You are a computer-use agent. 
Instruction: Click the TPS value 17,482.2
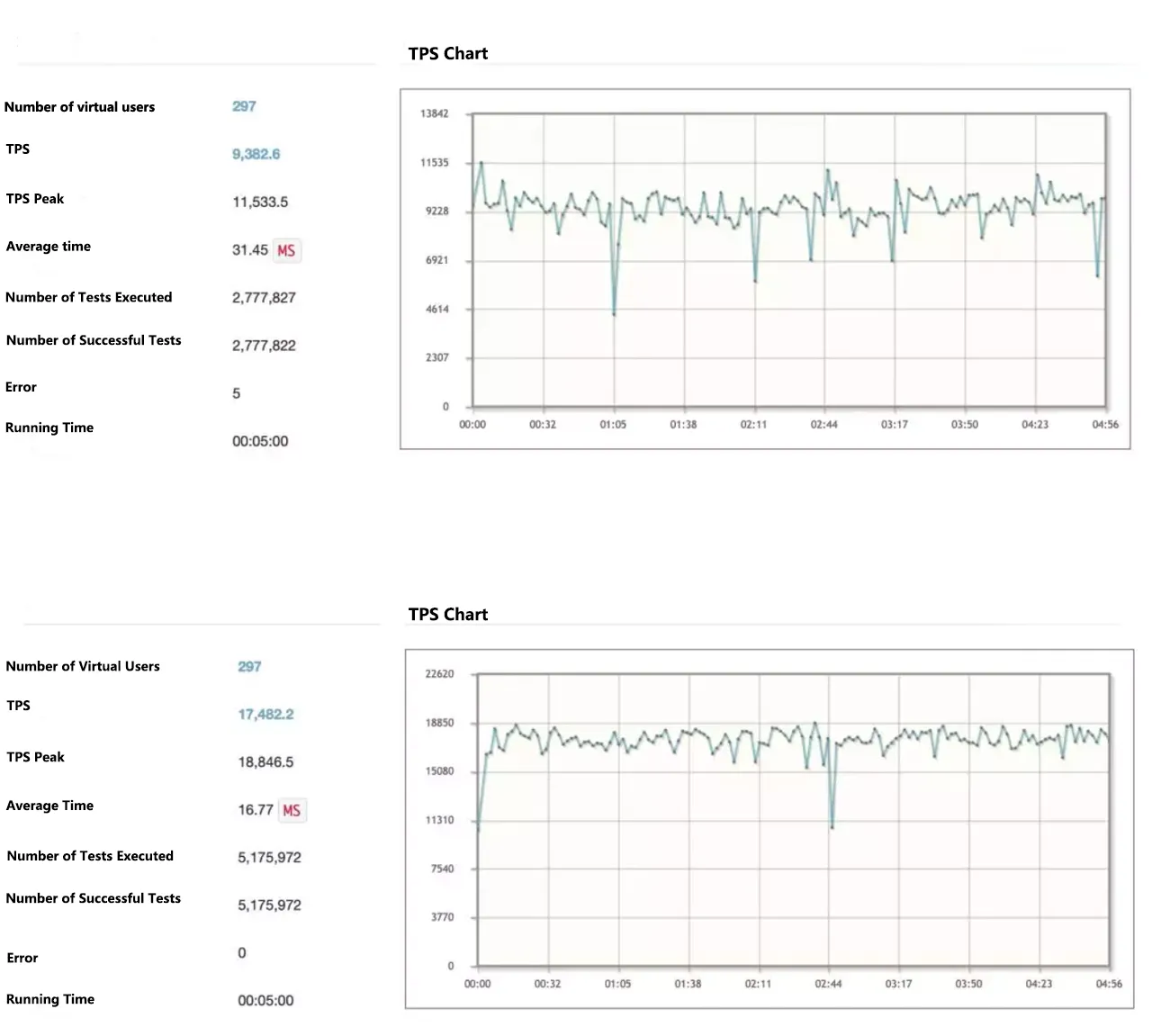click(x=265, y=714)
